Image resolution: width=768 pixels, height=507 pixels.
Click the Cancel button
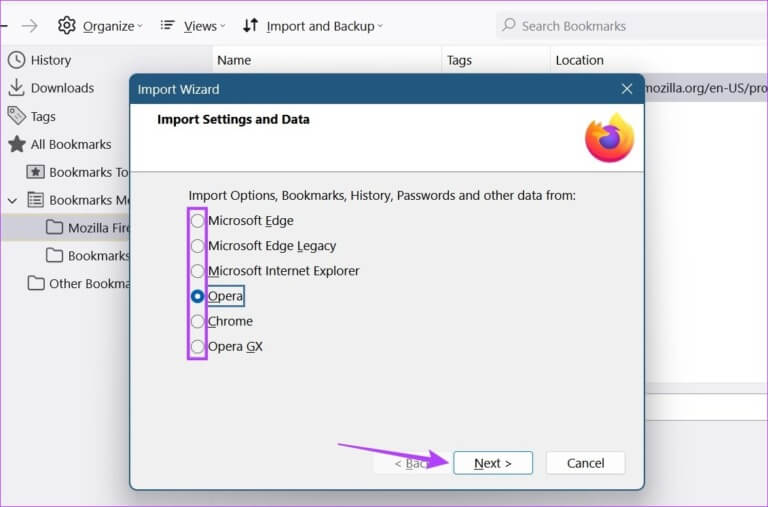pyautogui.click(x=585, y=463)
